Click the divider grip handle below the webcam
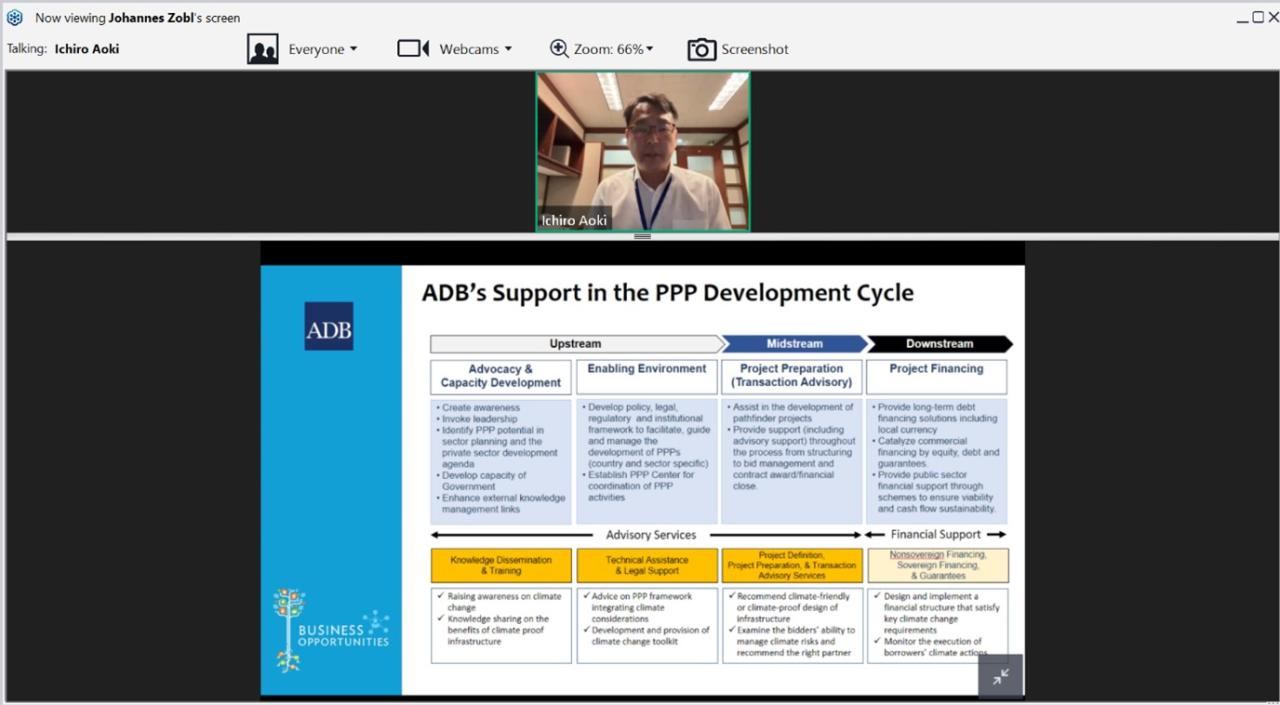 coord(642,237)
